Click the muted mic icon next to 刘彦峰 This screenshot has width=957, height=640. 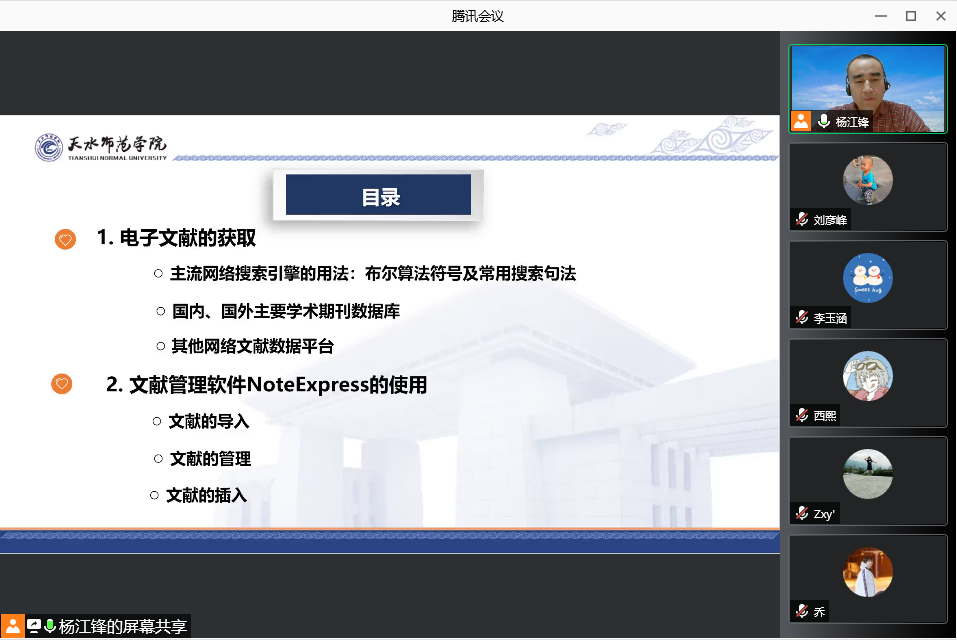coord(801,220)
